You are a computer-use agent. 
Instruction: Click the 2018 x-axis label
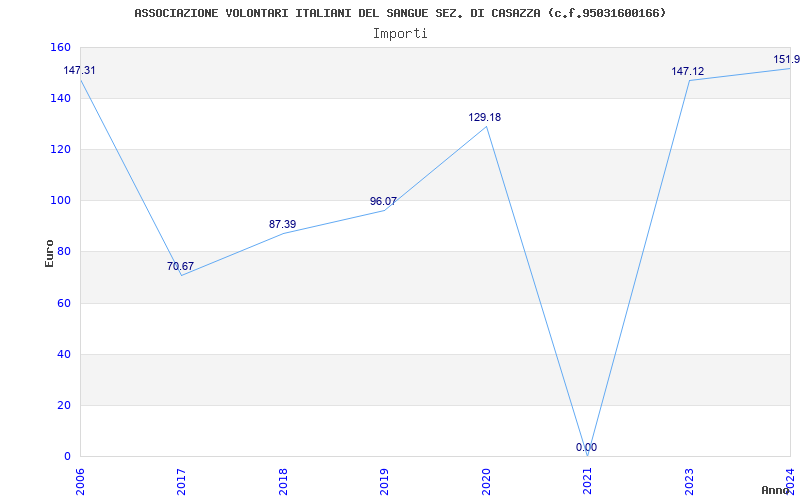283,481
